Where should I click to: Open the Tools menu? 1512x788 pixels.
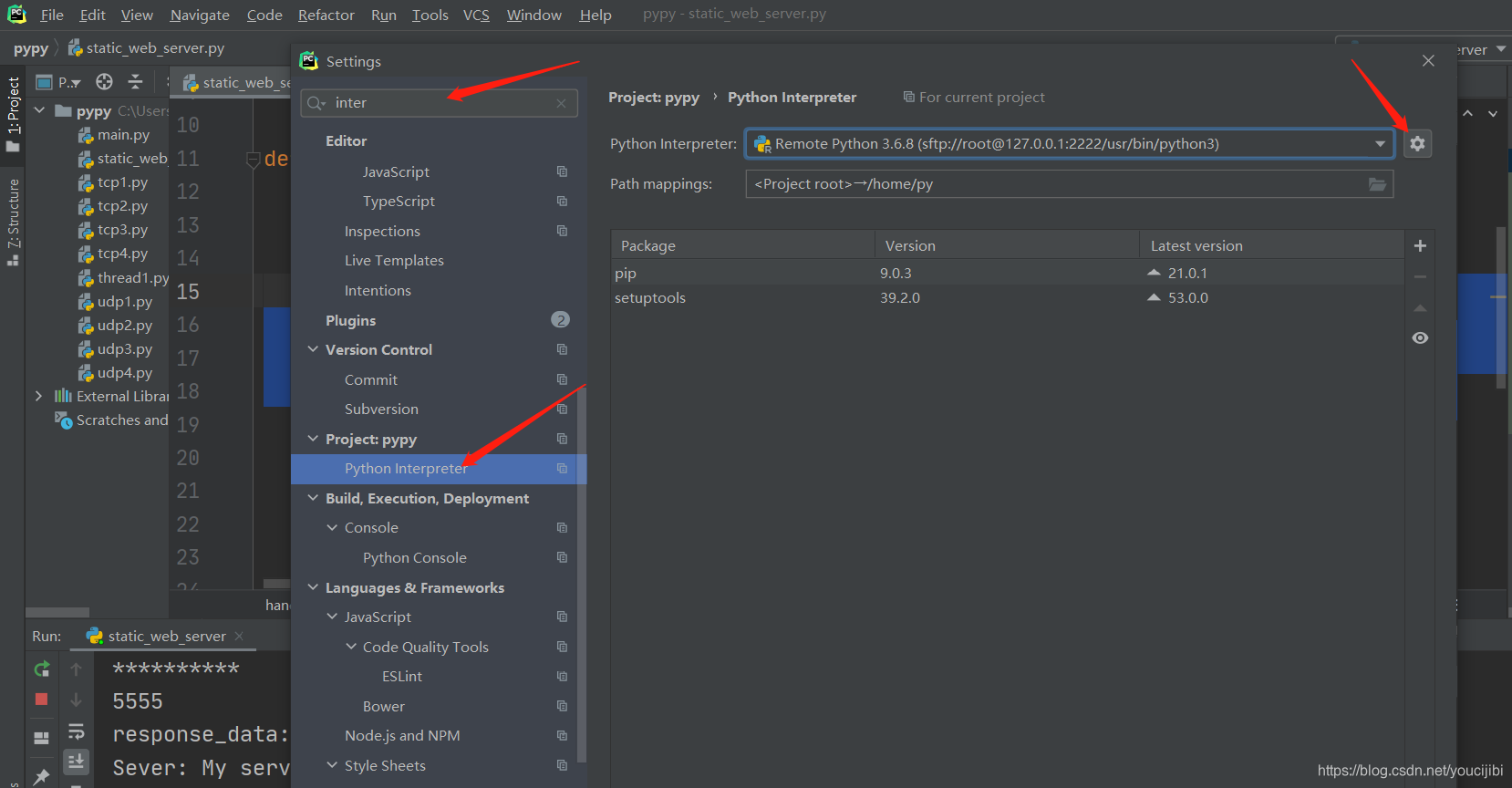coord(430,15)
